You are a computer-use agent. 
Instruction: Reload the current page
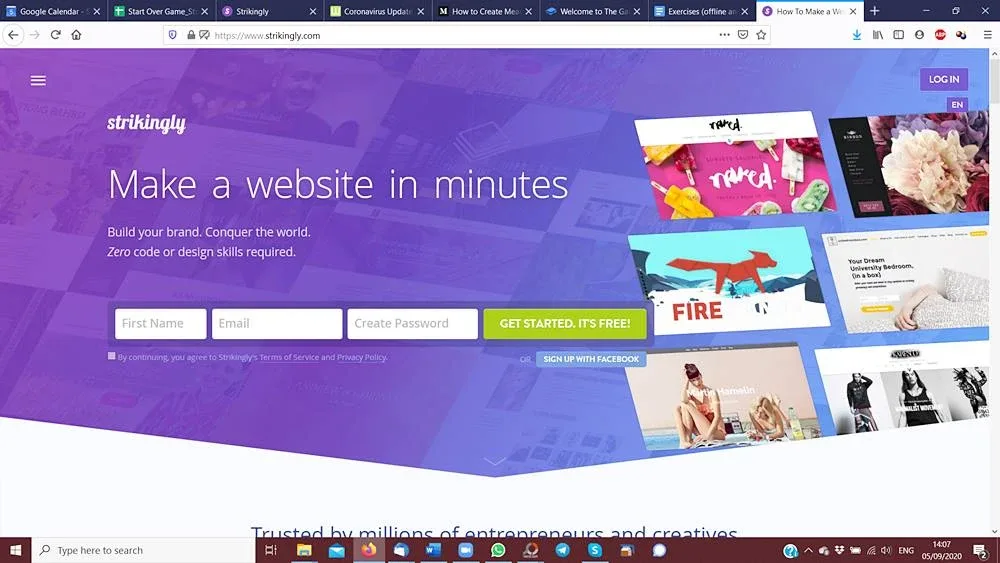click(x=55, y=35)
